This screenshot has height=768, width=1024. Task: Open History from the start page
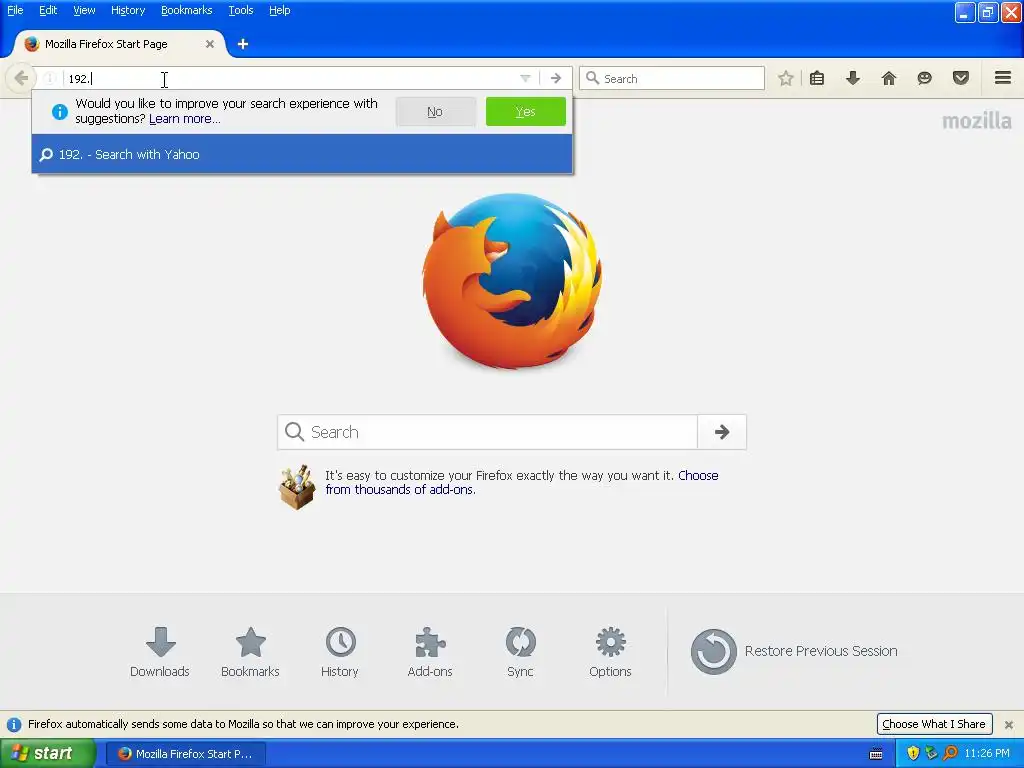click(x=340, y=652)
